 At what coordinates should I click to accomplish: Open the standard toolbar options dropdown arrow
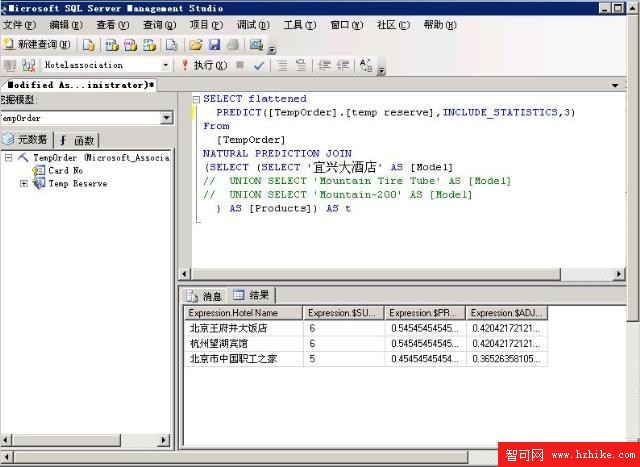pyautogui.click(x=272, y=50)
